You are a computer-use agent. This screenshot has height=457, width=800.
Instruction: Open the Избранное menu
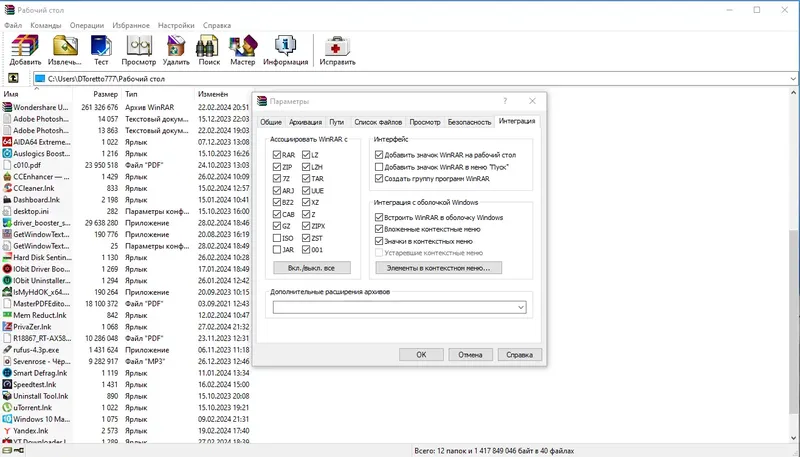(x=131, y=25)
